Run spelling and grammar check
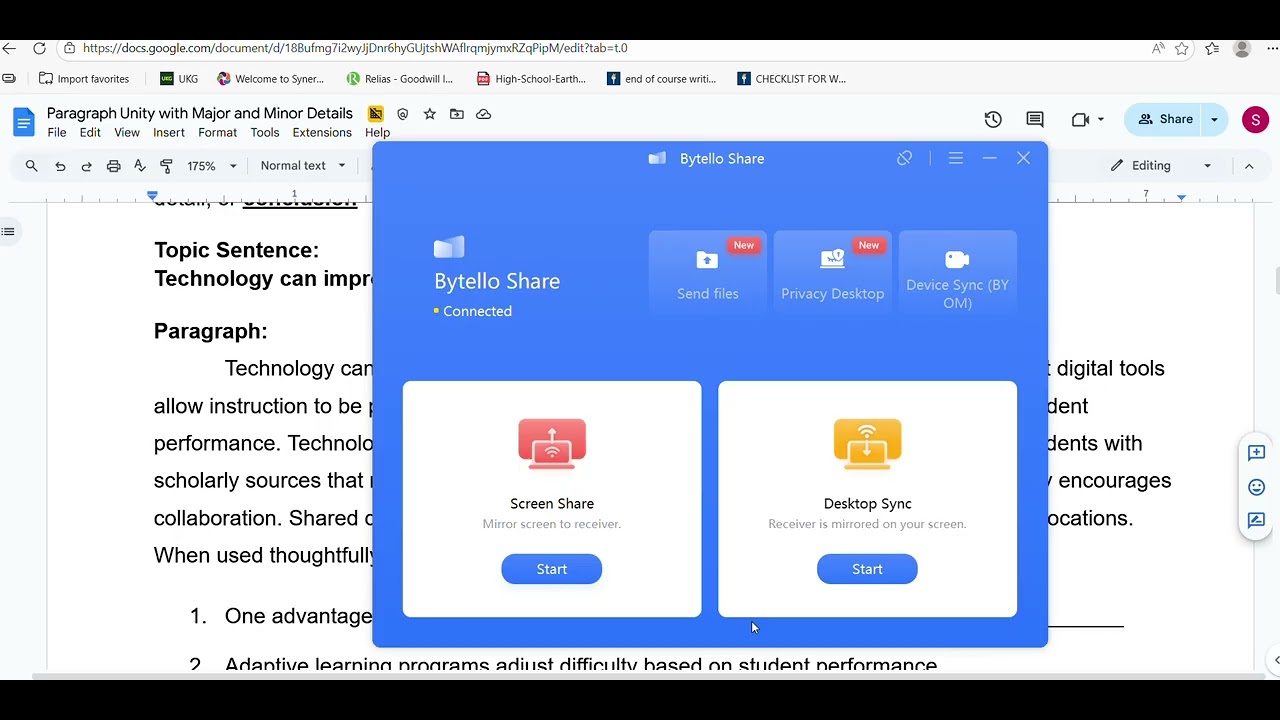Viewport: 1280px width, 720px height. click(140, 166)
